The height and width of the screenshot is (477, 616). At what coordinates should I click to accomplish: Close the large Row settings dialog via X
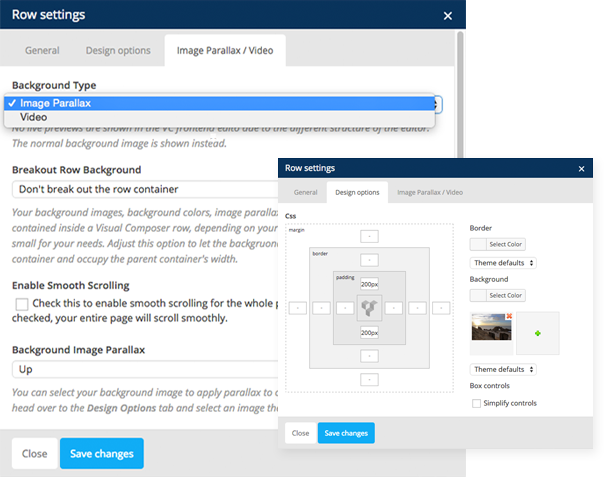[x=447, y=16]
